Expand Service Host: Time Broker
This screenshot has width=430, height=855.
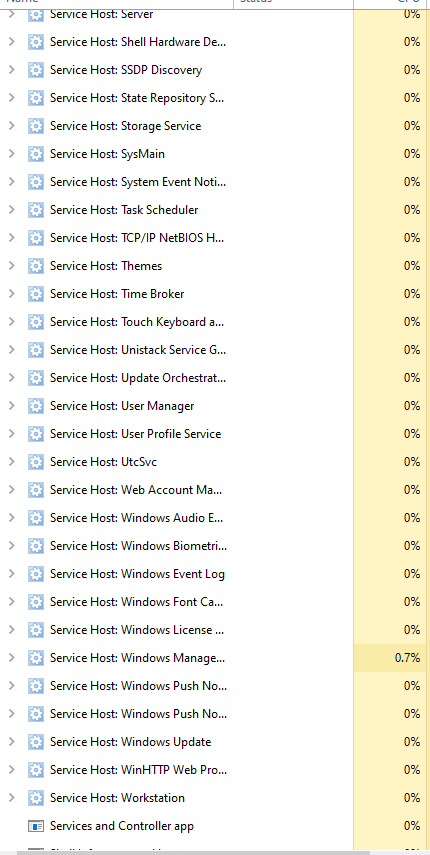pos(11,294)
